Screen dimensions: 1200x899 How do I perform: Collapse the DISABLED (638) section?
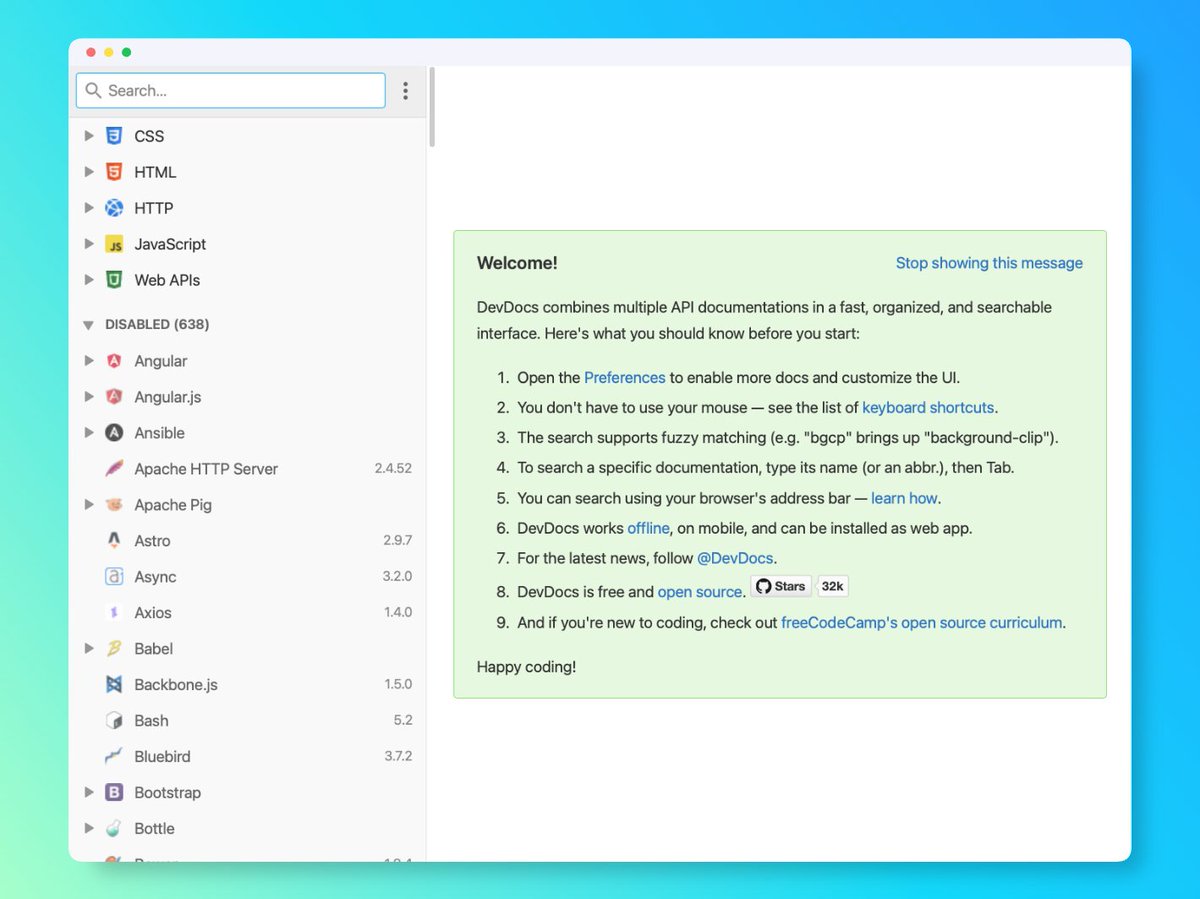(x=89, y=325)
